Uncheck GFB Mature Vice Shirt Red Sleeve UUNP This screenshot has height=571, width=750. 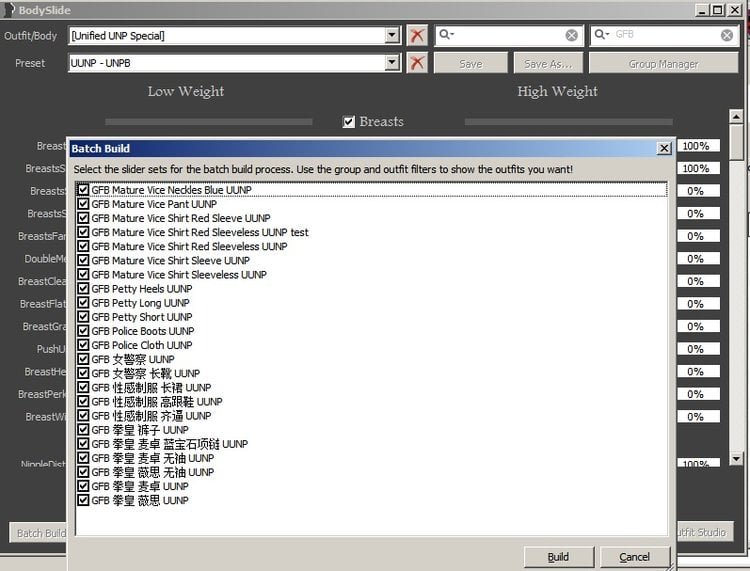tap(83, 218)
